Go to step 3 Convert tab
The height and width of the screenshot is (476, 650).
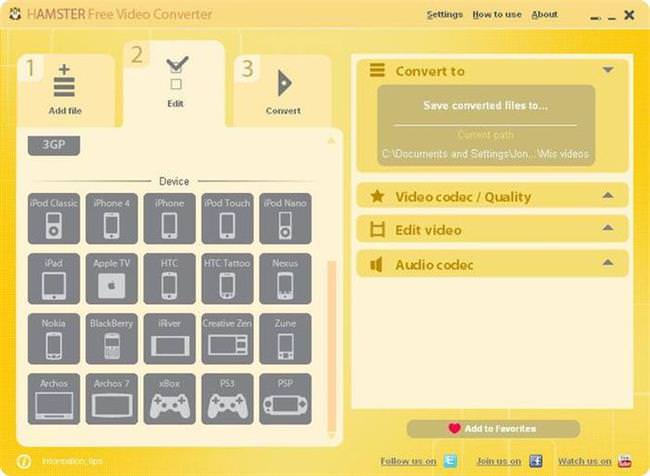pos(283,90)
